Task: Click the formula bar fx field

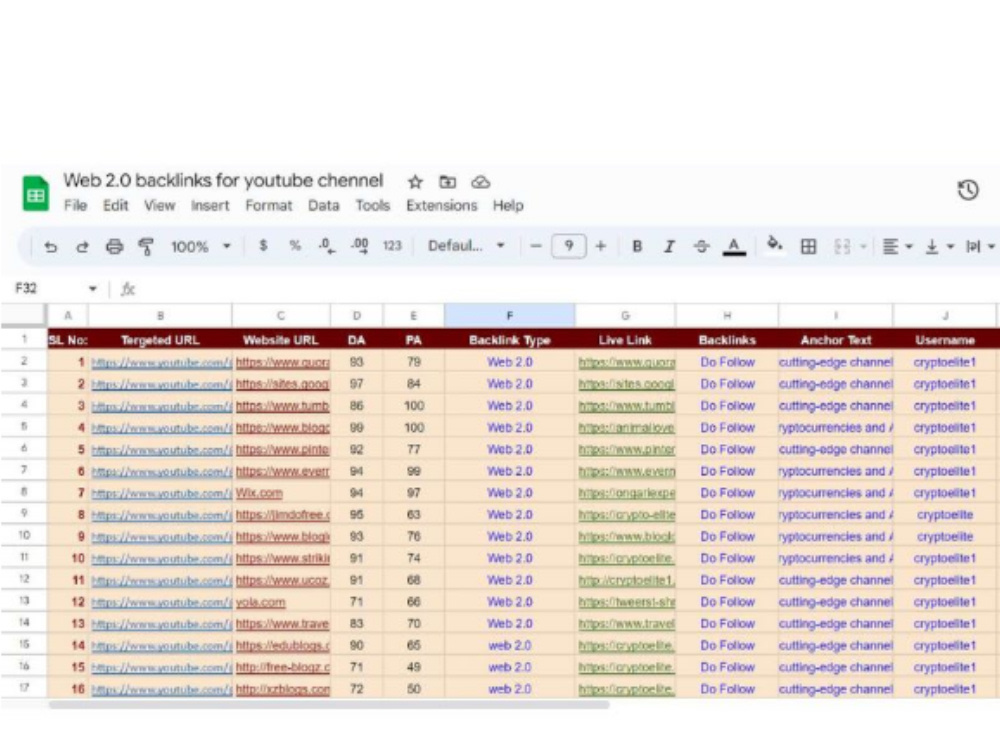Action: [561, 290]
